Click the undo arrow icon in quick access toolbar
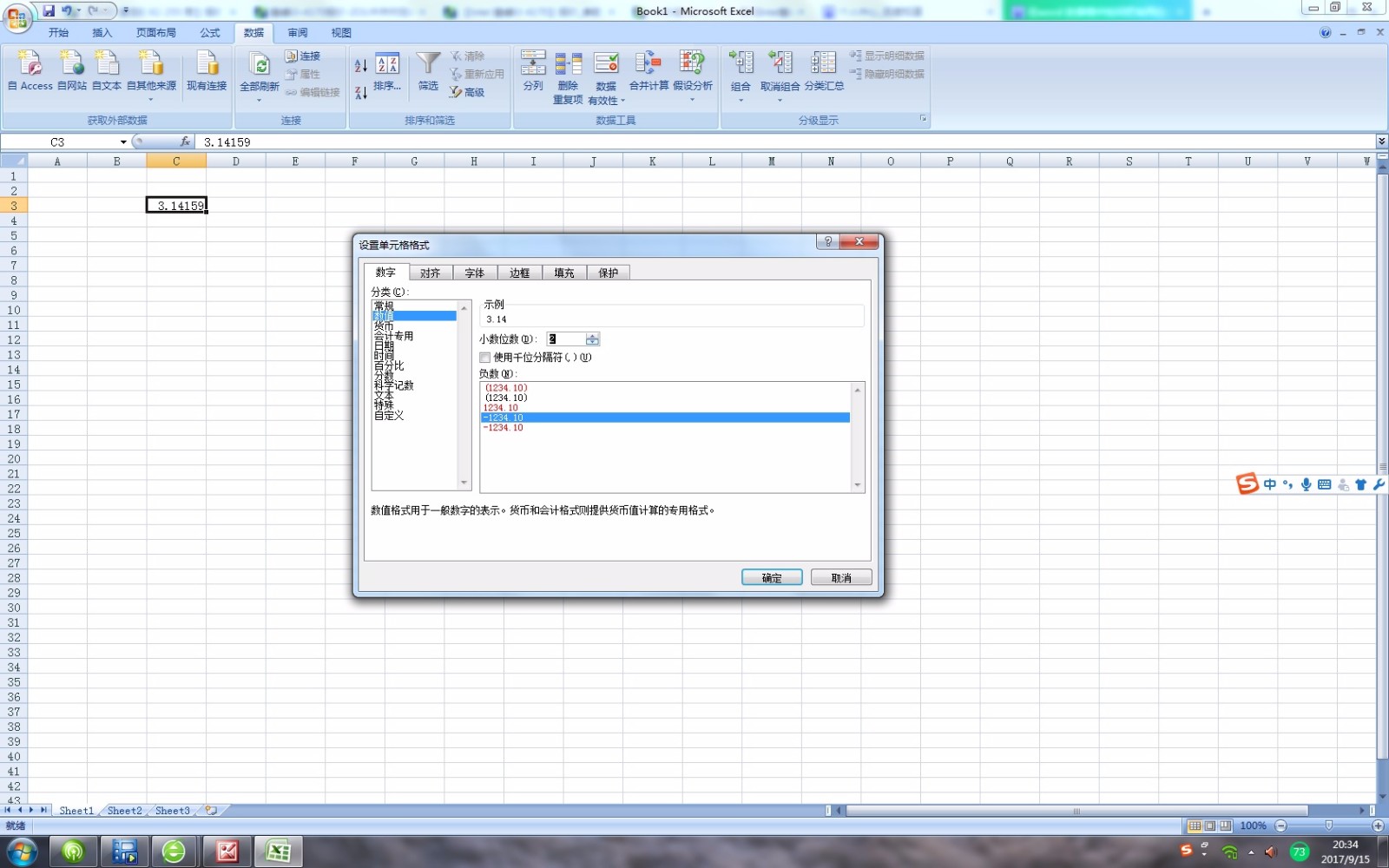 [67, 11]
